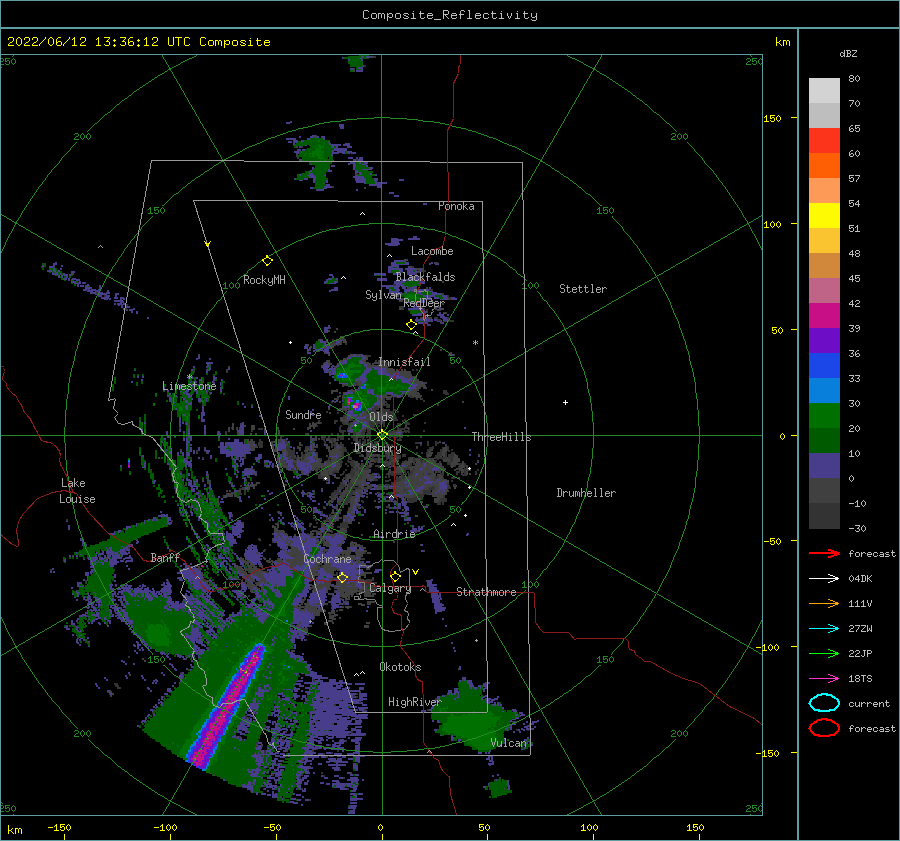Pick the red 60-65 dBZ swatch

(x=824, y=140)
